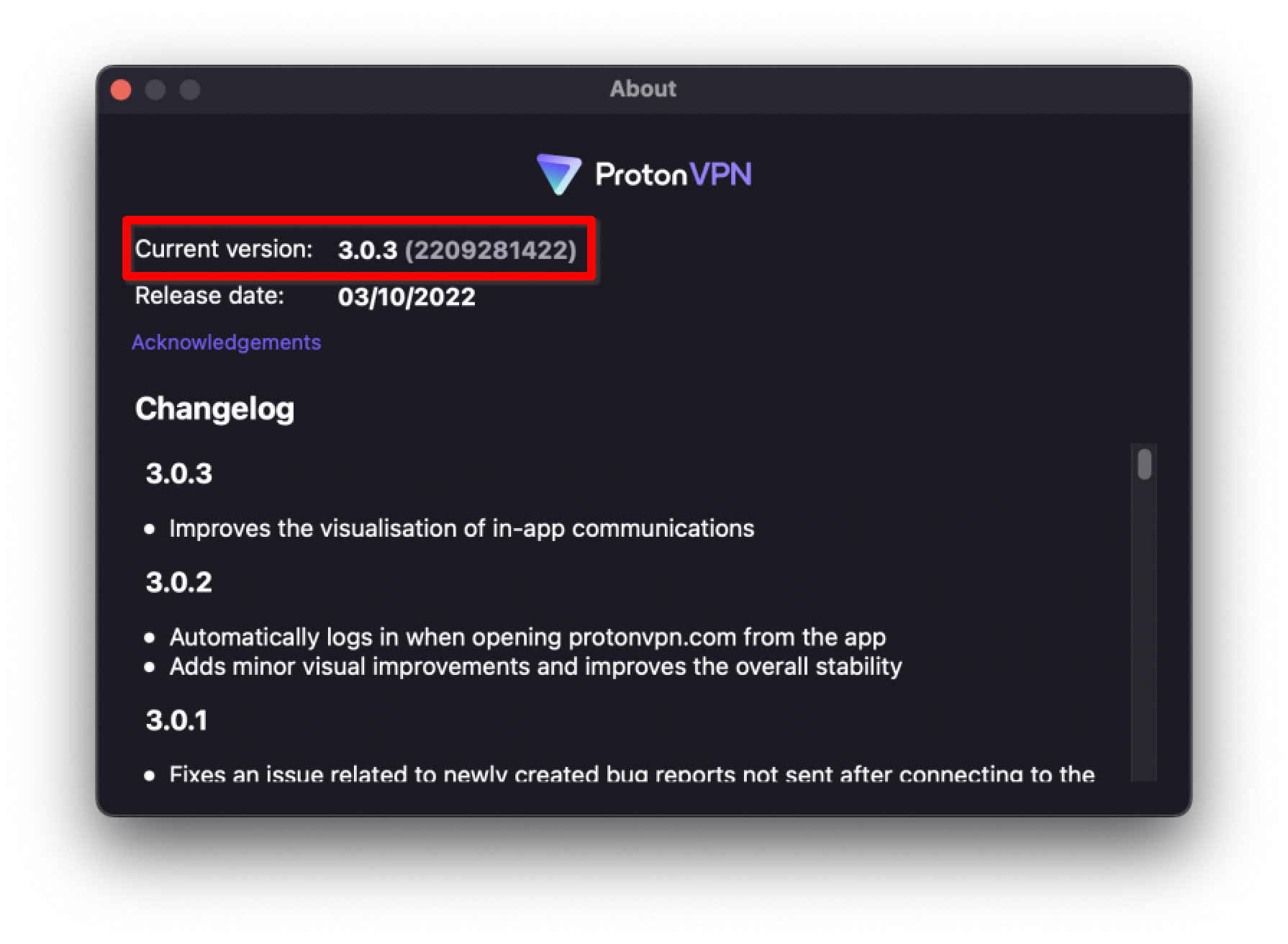The width and height of the screenshot is (1288, 944).
Task: Click the greyed-out zoom window button
Action: pos(190,90)
